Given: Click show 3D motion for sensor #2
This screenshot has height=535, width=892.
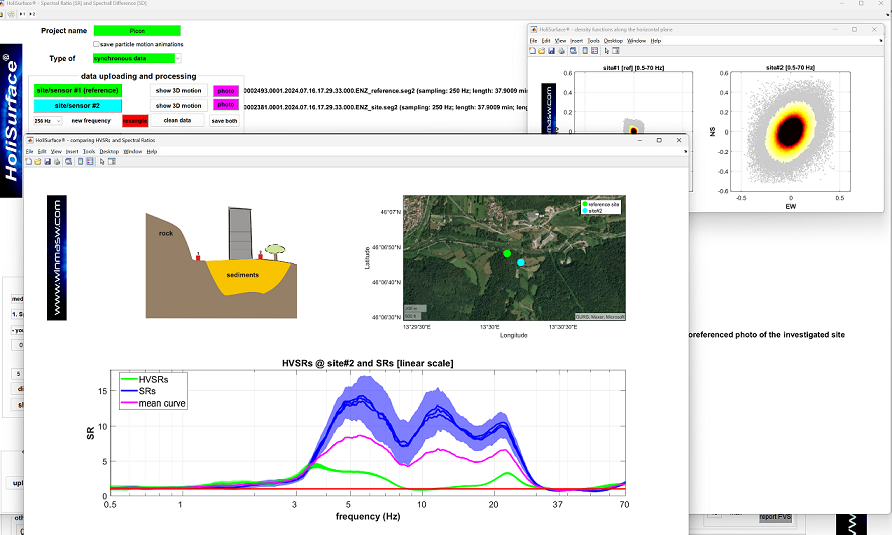Looking at the screenshot, I should click(179, 106).
